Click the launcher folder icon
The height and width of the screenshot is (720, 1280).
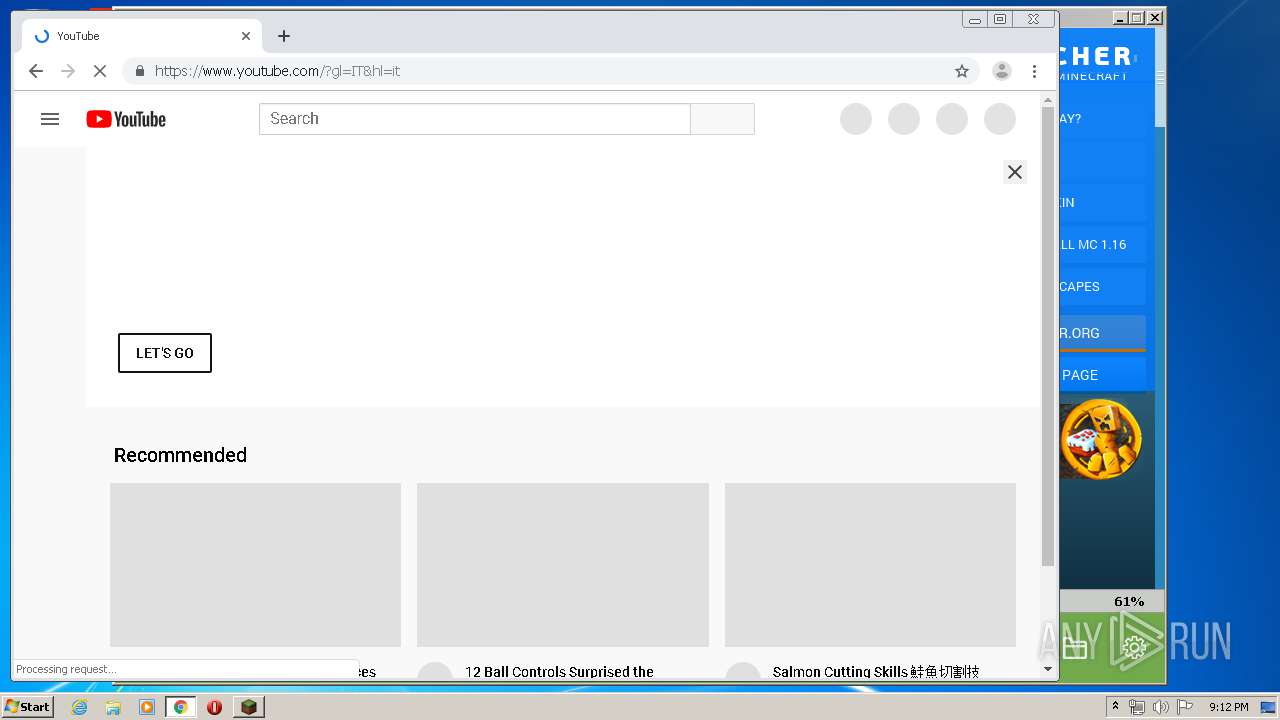1074,649
